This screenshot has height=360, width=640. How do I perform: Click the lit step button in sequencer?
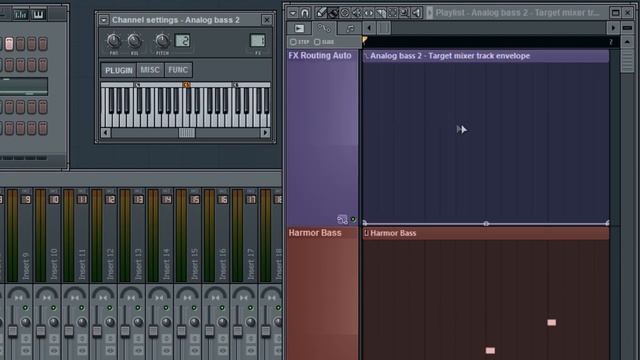pyautogui.click(x=9, y=44)
